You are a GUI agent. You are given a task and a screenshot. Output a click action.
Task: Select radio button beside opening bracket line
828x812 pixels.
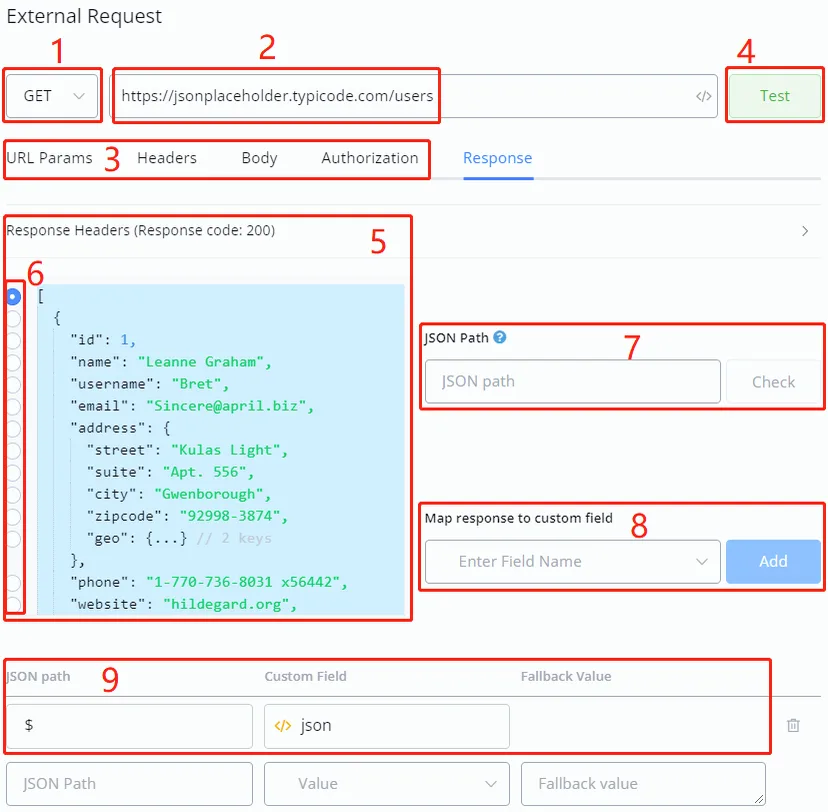pos(13,297)
